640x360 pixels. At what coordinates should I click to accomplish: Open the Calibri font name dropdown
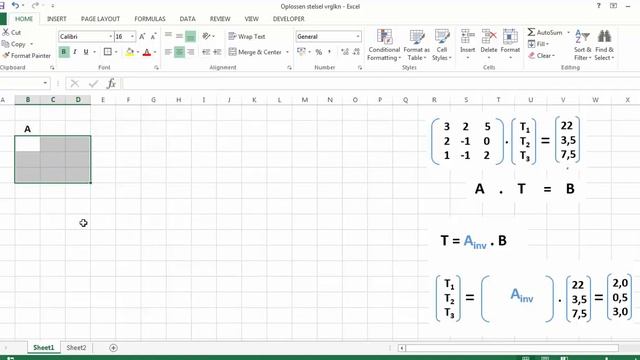(110, 37)
